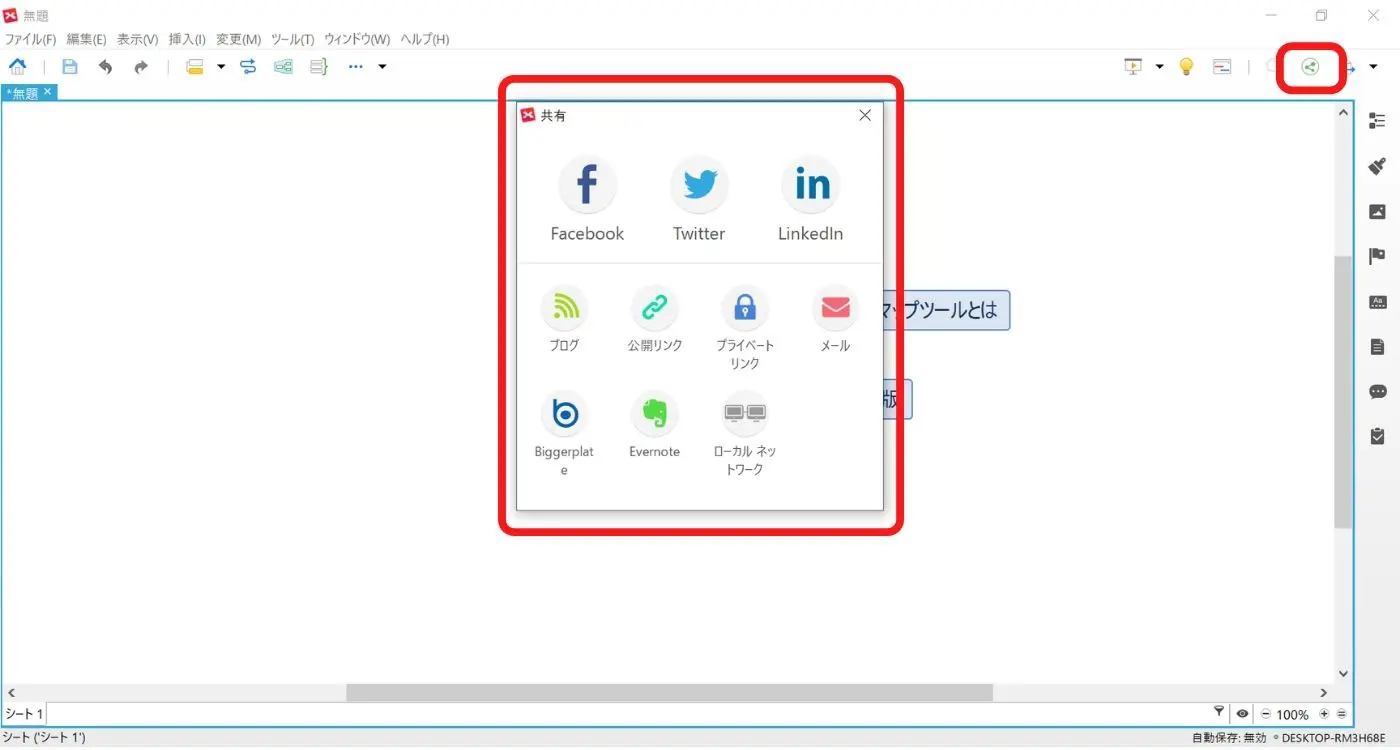Select the マップツールとは topic on the map
Viewport: 1400px width, 750px height.
click(947, 310)
